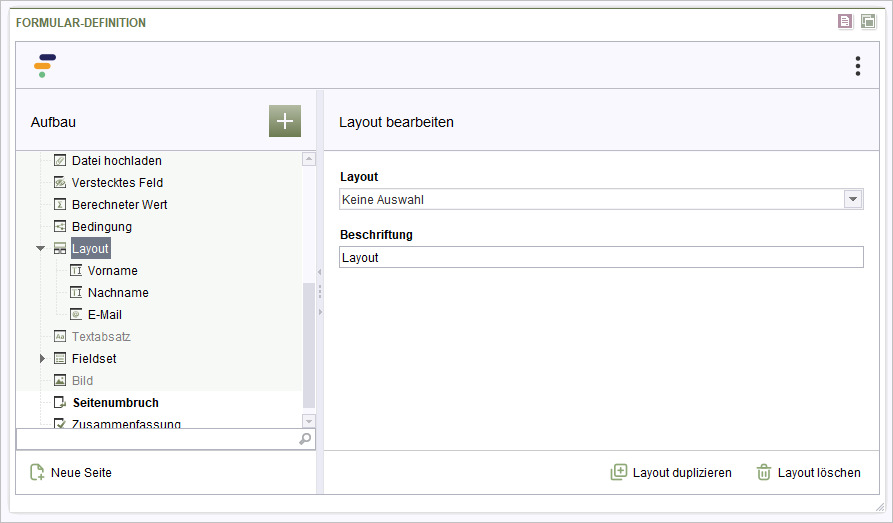Select the Vorname field item
Image resolution: width=893 pixels, height=523 pixels.
tap(113, 271)
